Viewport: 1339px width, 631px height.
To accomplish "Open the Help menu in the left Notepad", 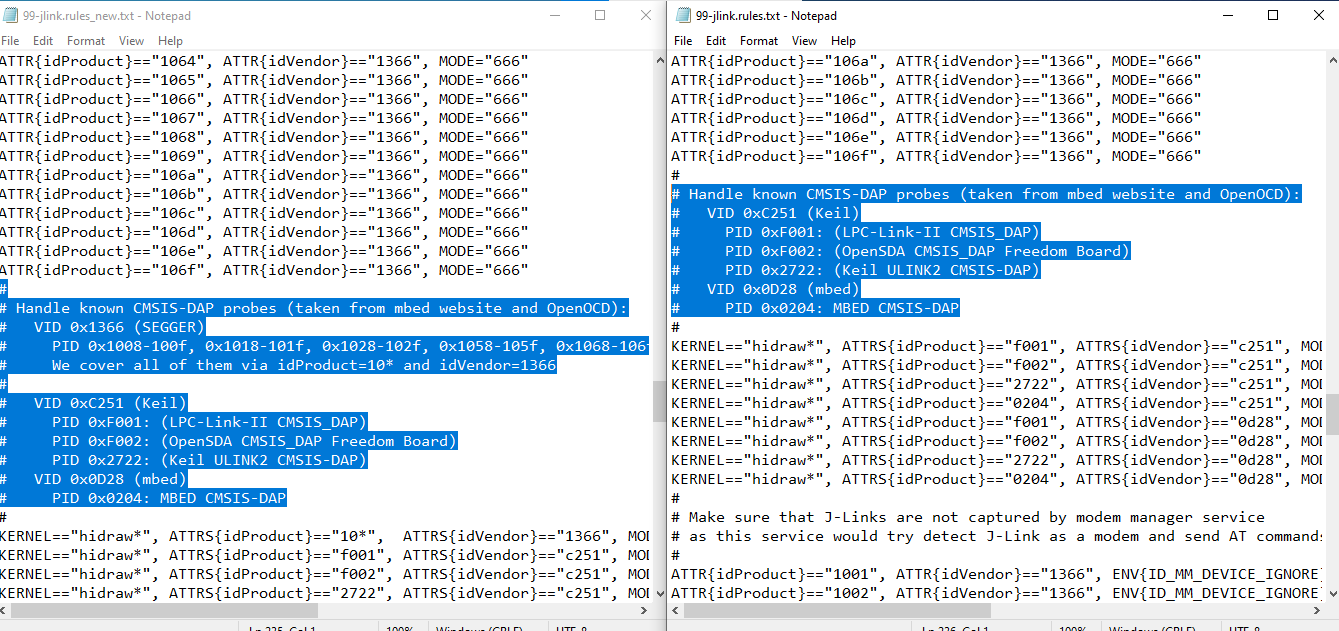I will (170, 40).
